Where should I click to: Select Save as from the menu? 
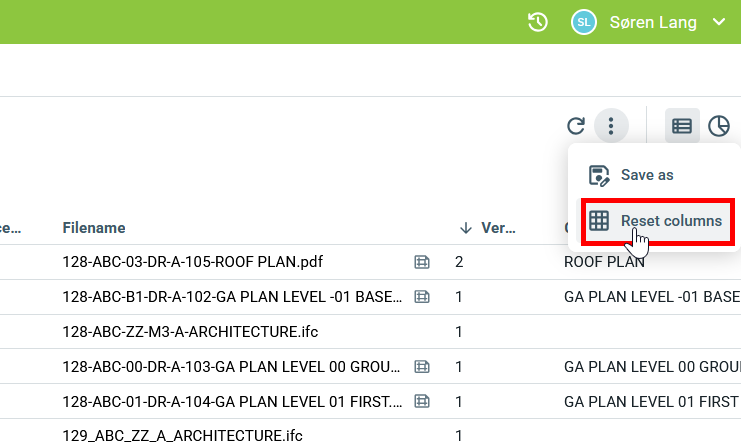pos(646,175)
